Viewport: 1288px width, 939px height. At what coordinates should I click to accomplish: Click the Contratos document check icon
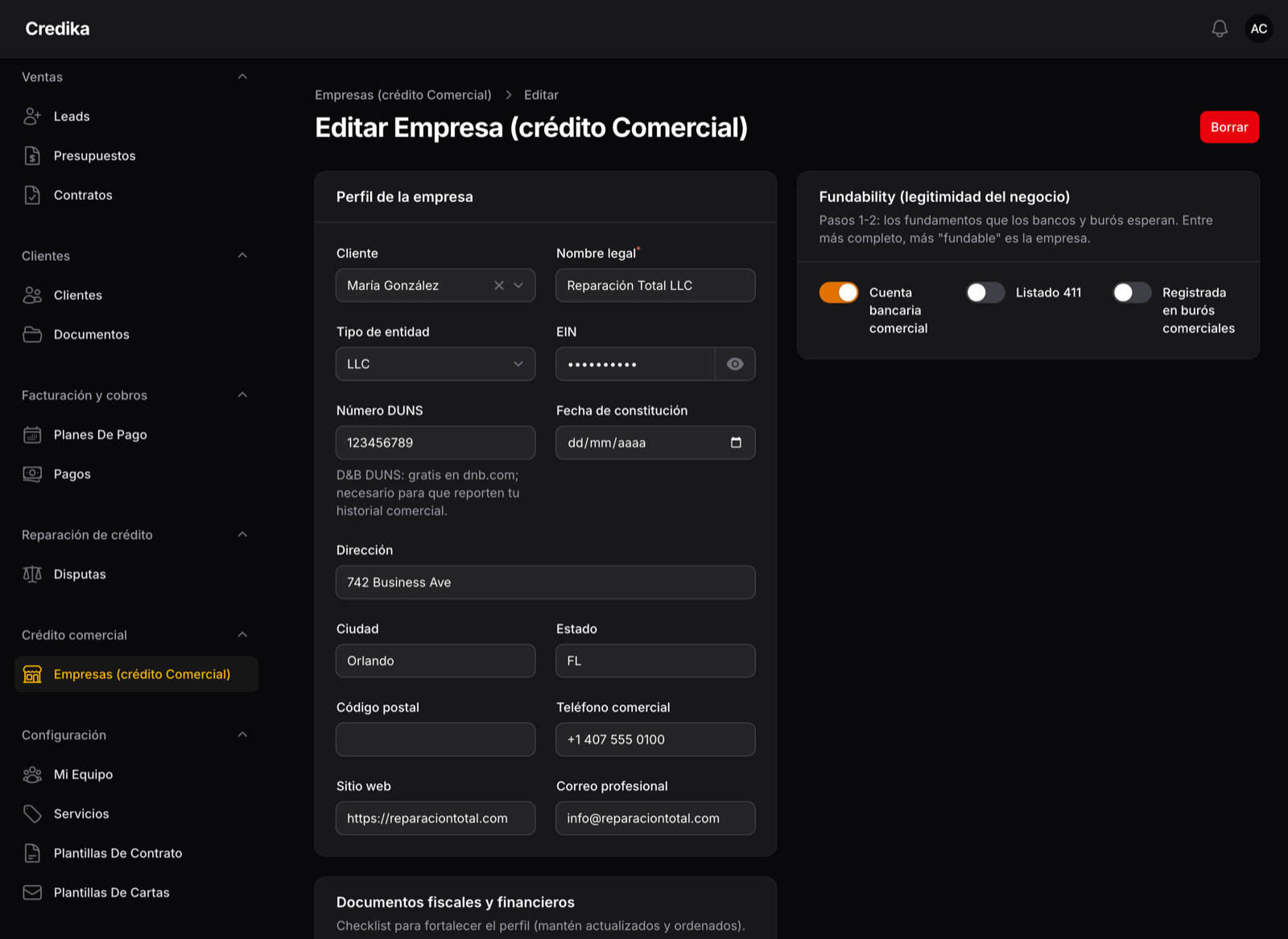coord(32,196)
